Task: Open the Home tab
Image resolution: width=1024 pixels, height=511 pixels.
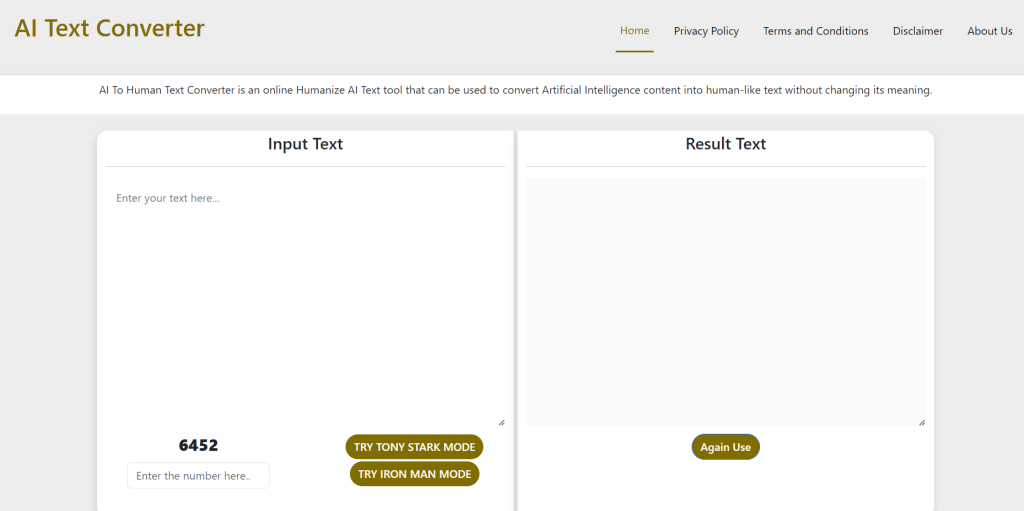Action: tap(634, 31)
